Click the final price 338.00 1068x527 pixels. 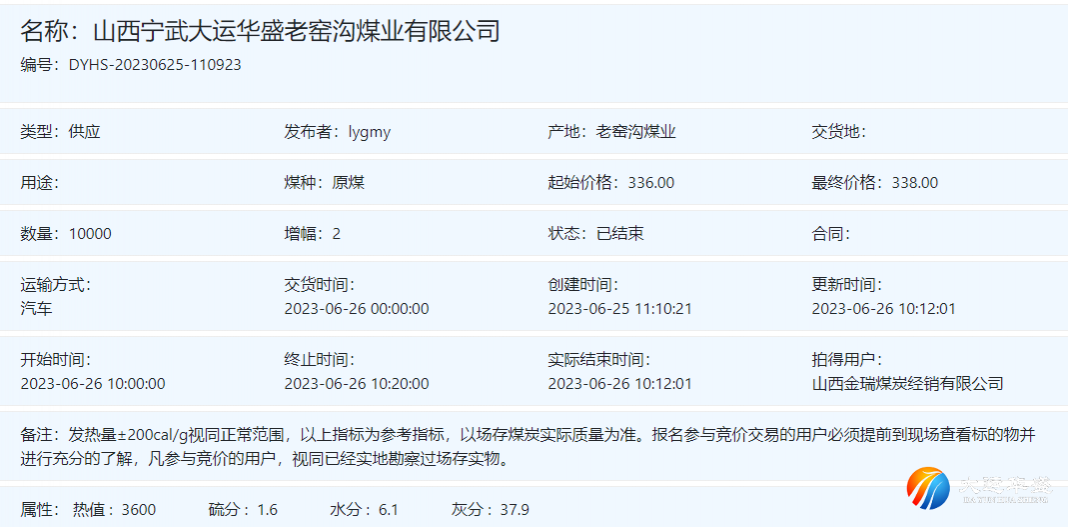(x=914, y=183)
